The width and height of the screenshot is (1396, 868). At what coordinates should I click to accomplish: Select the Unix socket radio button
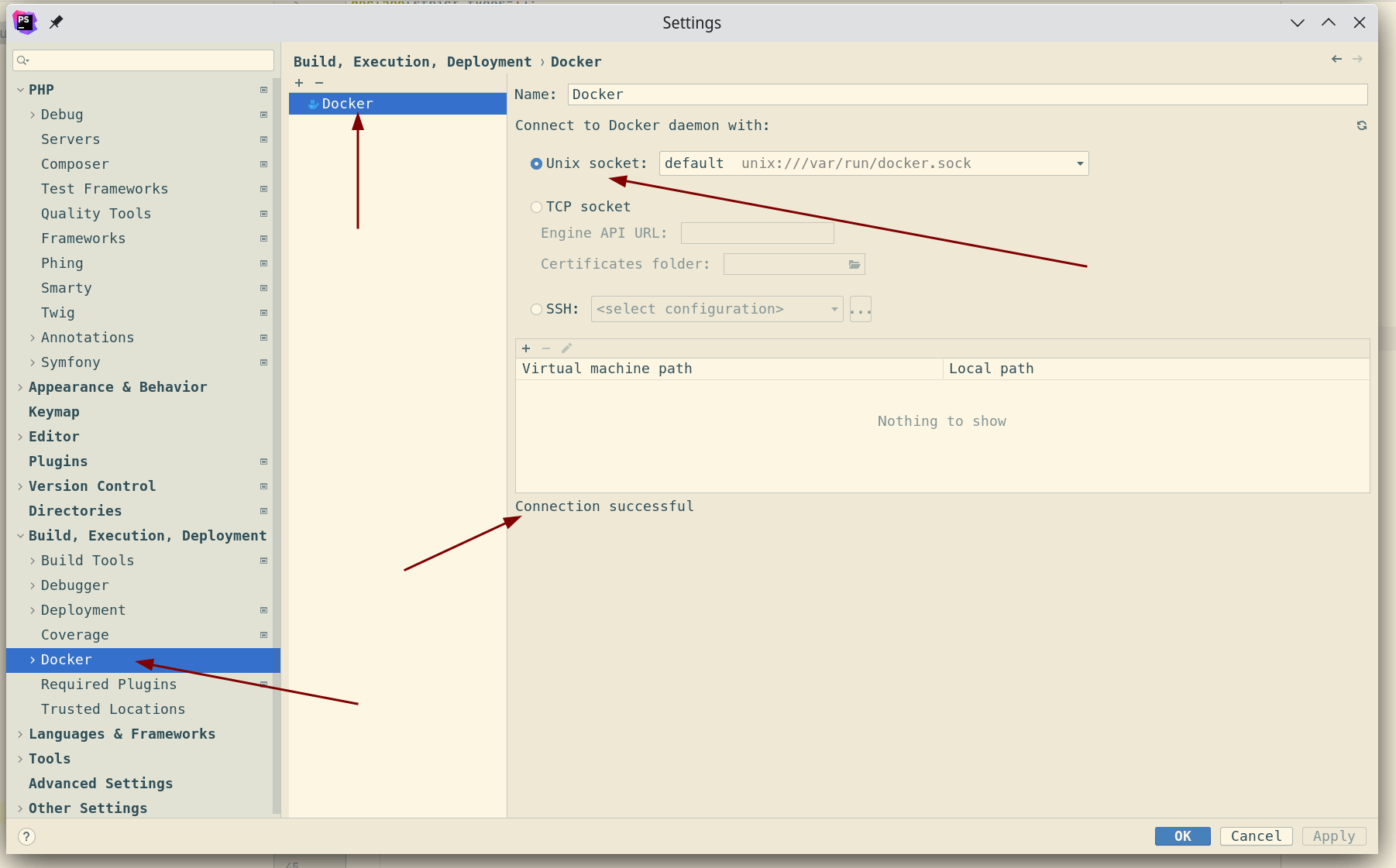pos(536,163)
